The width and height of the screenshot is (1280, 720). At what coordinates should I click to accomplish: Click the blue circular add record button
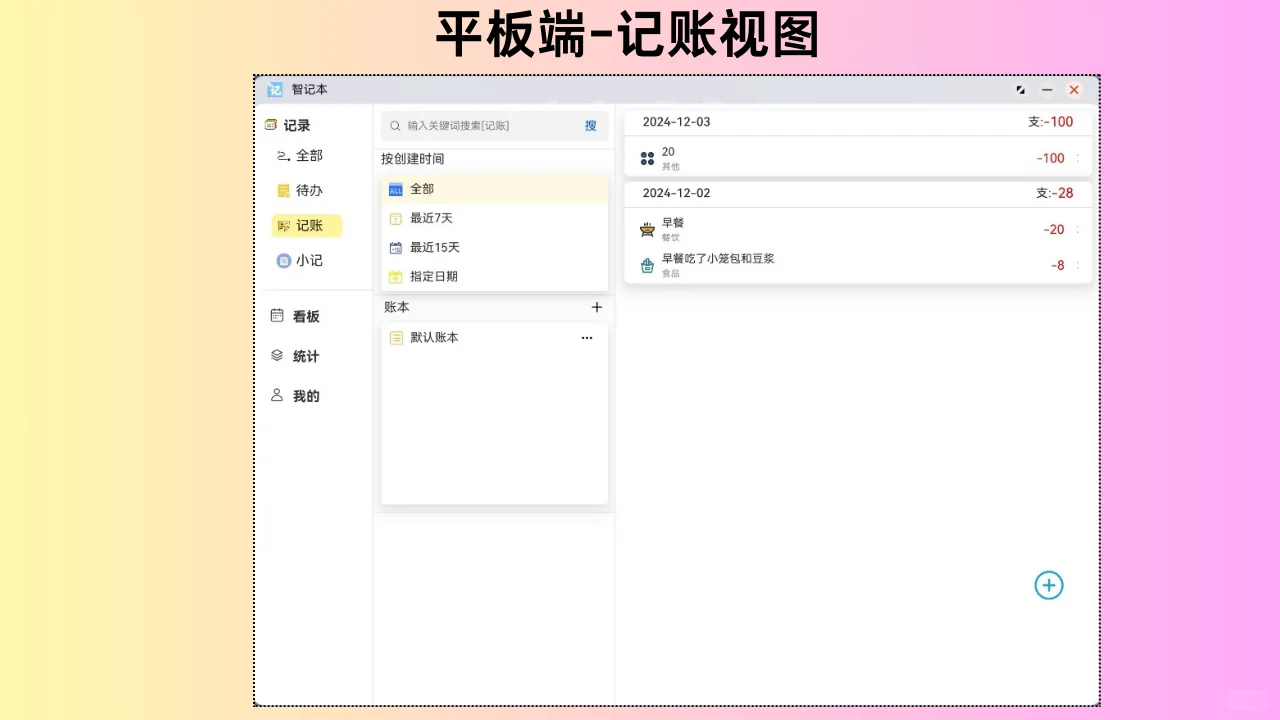tap(1048, 585)
